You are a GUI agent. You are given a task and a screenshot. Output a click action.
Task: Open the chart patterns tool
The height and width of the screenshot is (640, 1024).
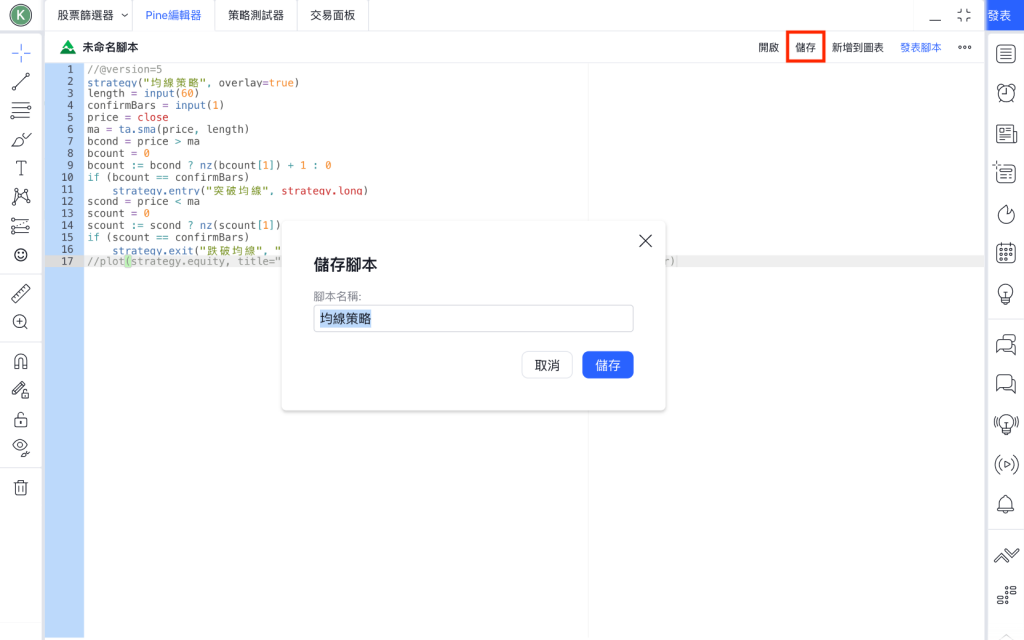click(x=21, y=197)
